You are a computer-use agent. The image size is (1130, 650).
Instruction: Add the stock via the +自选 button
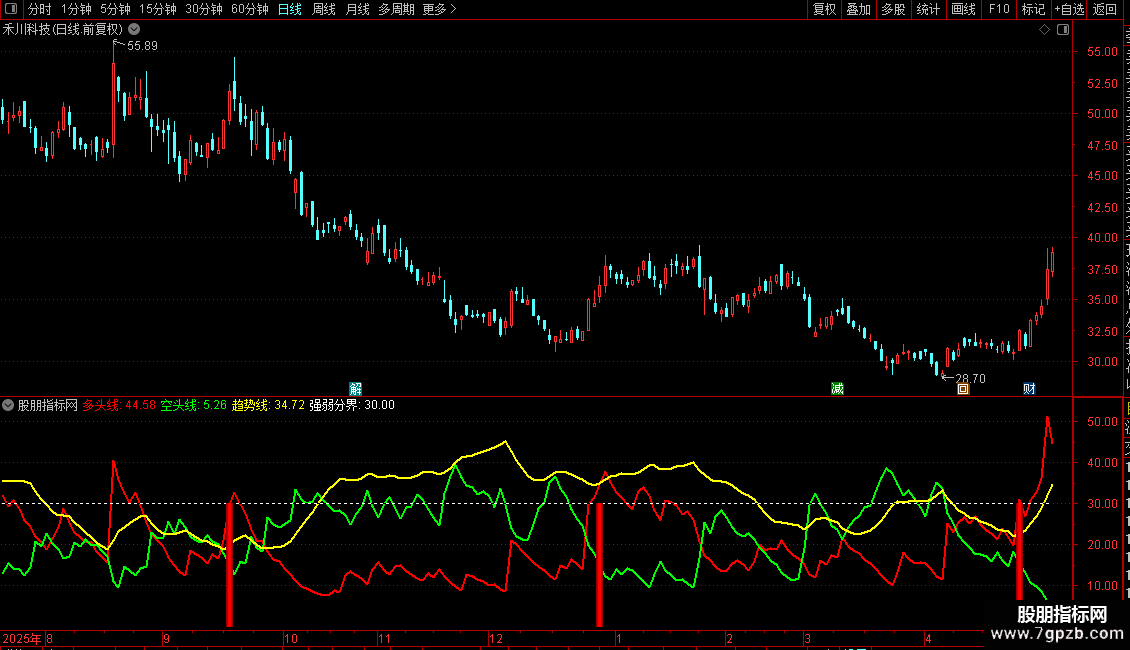(1069, 9)
